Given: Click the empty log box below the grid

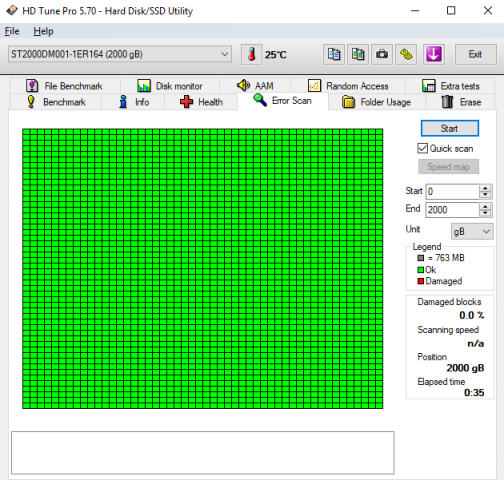Looking at the screenshot, I should 203,453.
